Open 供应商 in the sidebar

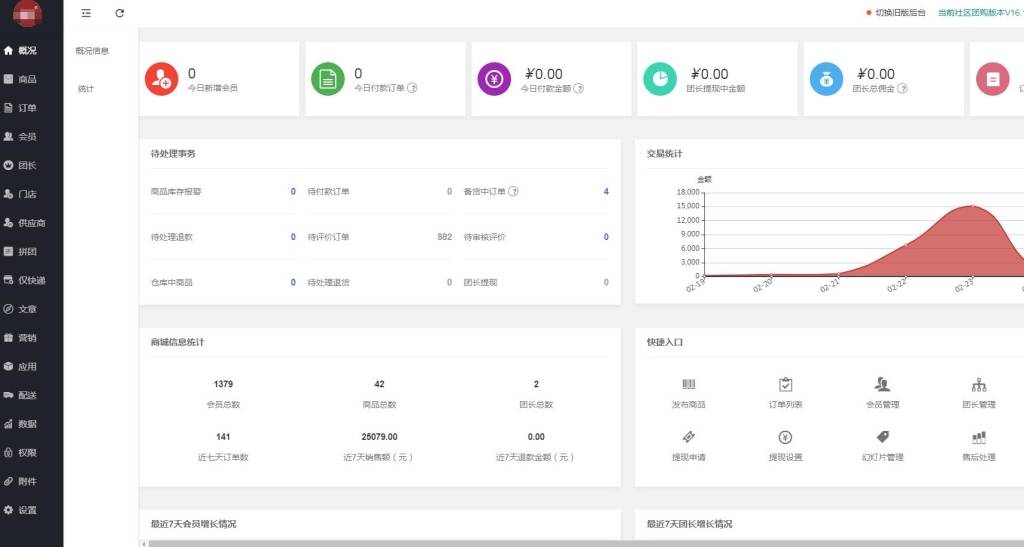tap(31, 223)
